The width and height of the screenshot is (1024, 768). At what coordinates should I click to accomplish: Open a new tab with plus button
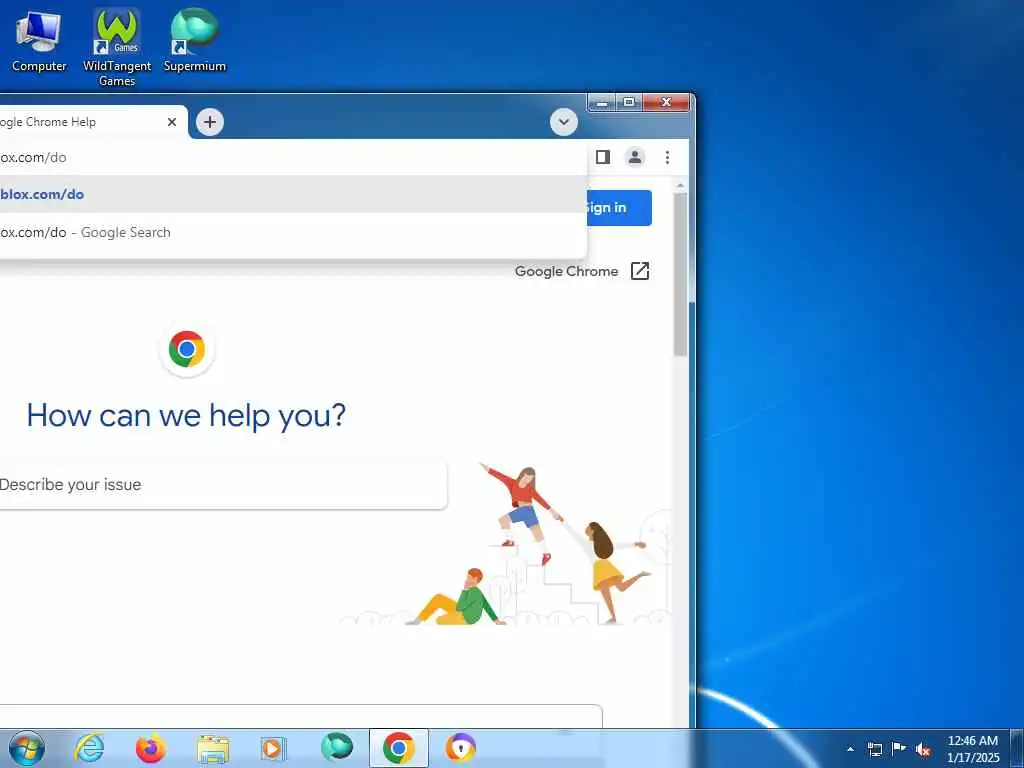click(x=210, y=122)
